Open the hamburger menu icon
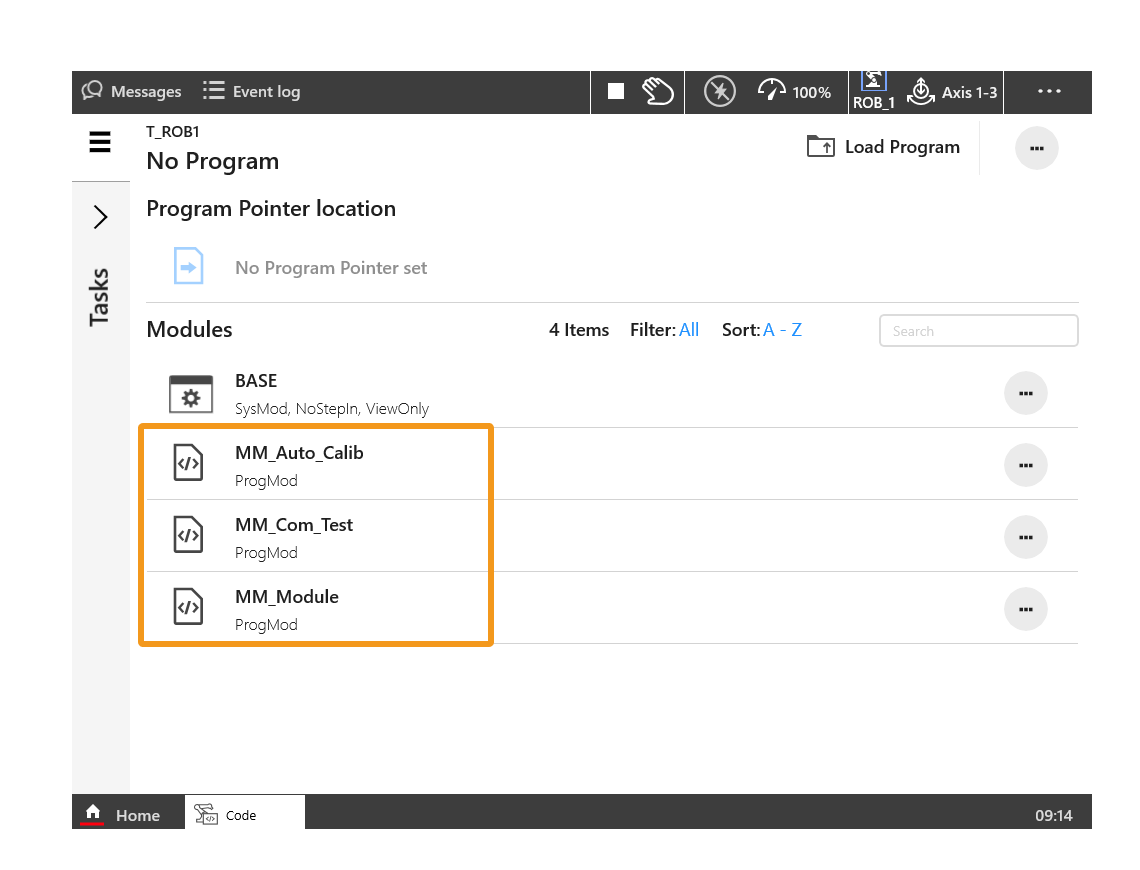Image resolution: width=1140 pixels, height=870 pixels. tap(100, 143)
